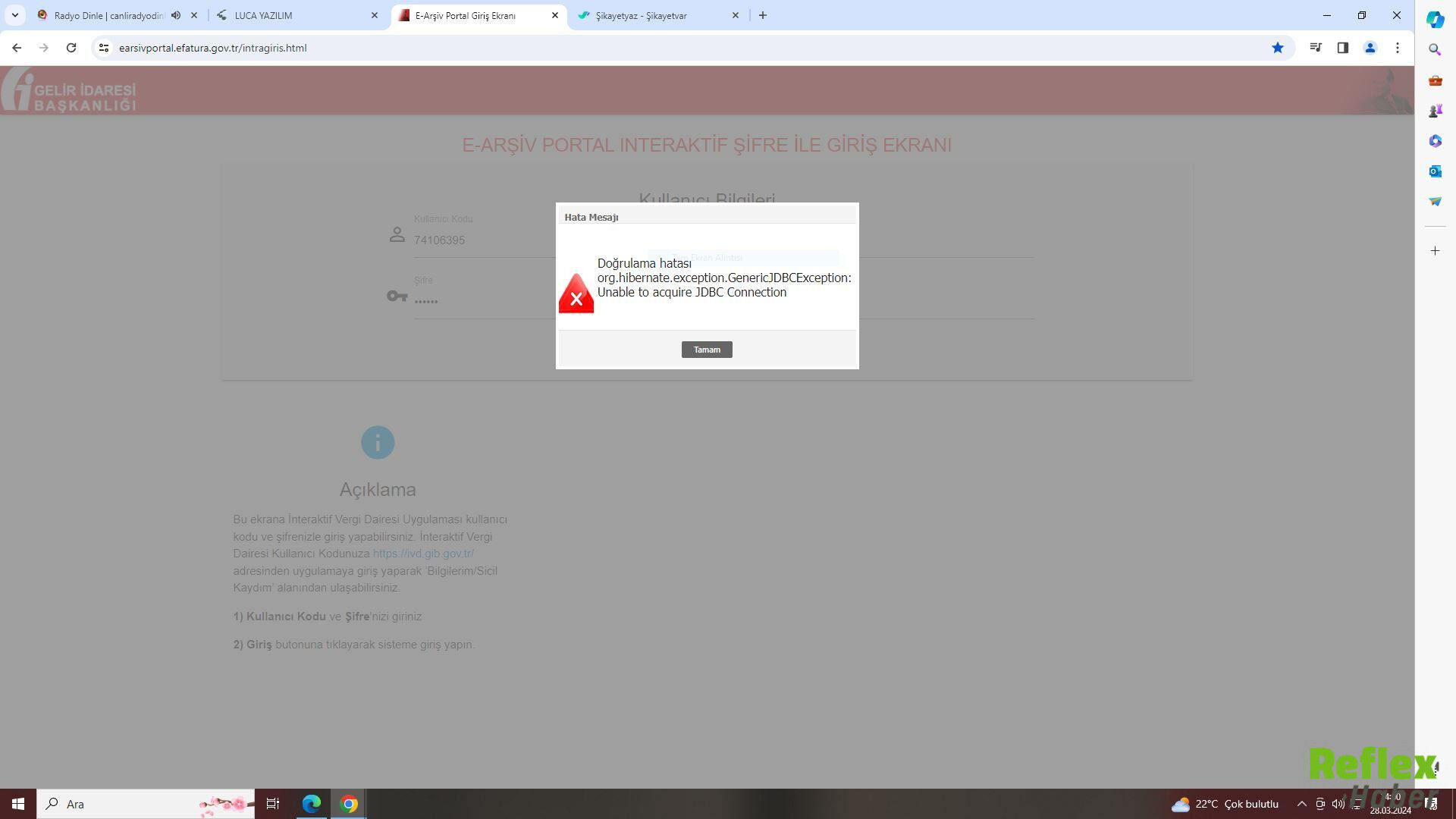The height and width of the screenshot is (819, 1456).
Task: Open the browser media controls
Action: 1316,47
